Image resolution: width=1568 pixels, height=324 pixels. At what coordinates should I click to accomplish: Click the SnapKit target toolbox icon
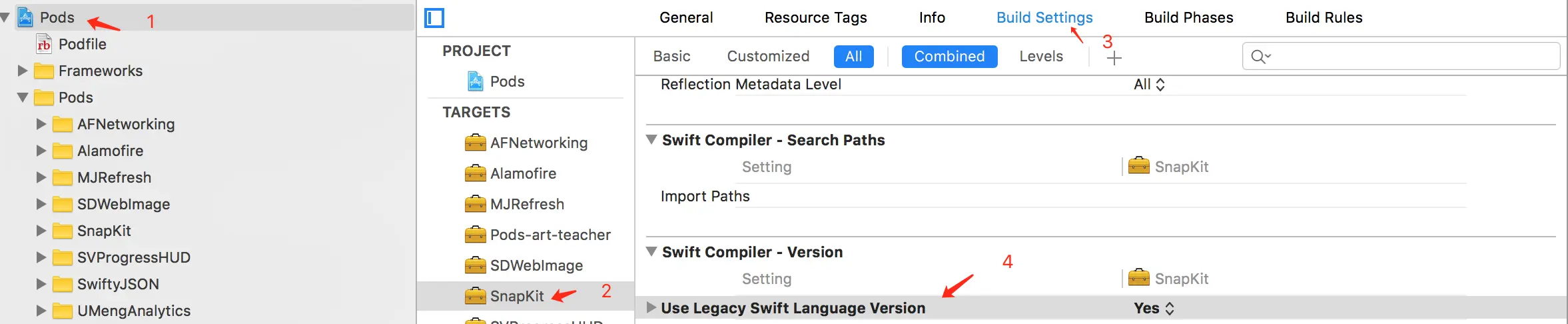click(475, 296)
